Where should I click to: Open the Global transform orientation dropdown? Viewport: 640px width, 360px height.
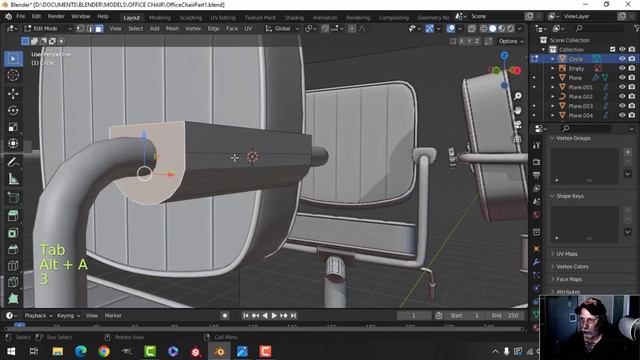pos(282,29)
